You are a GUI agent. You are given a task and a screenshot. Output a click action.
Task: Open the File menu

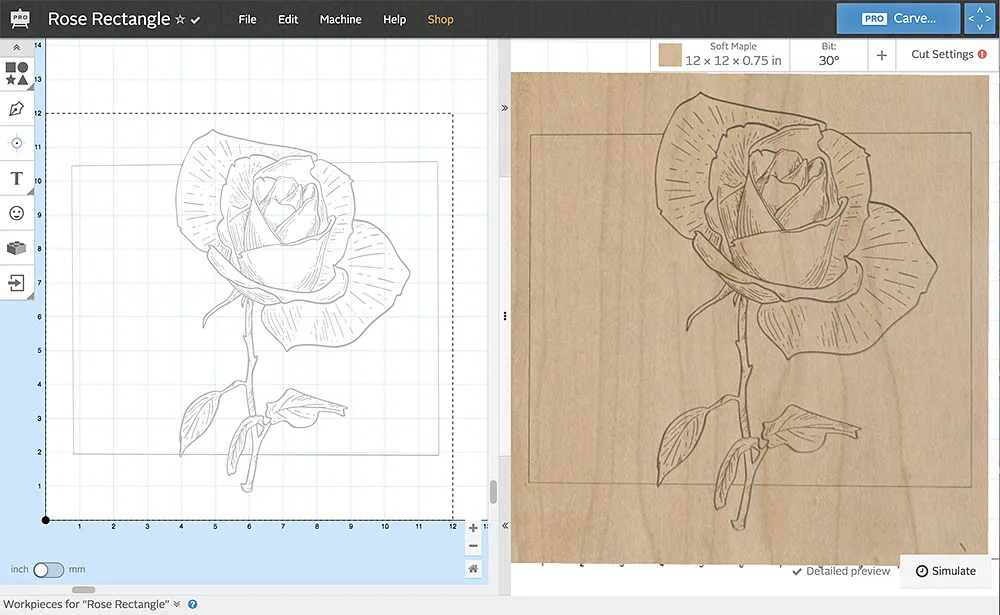pos(247,20)
